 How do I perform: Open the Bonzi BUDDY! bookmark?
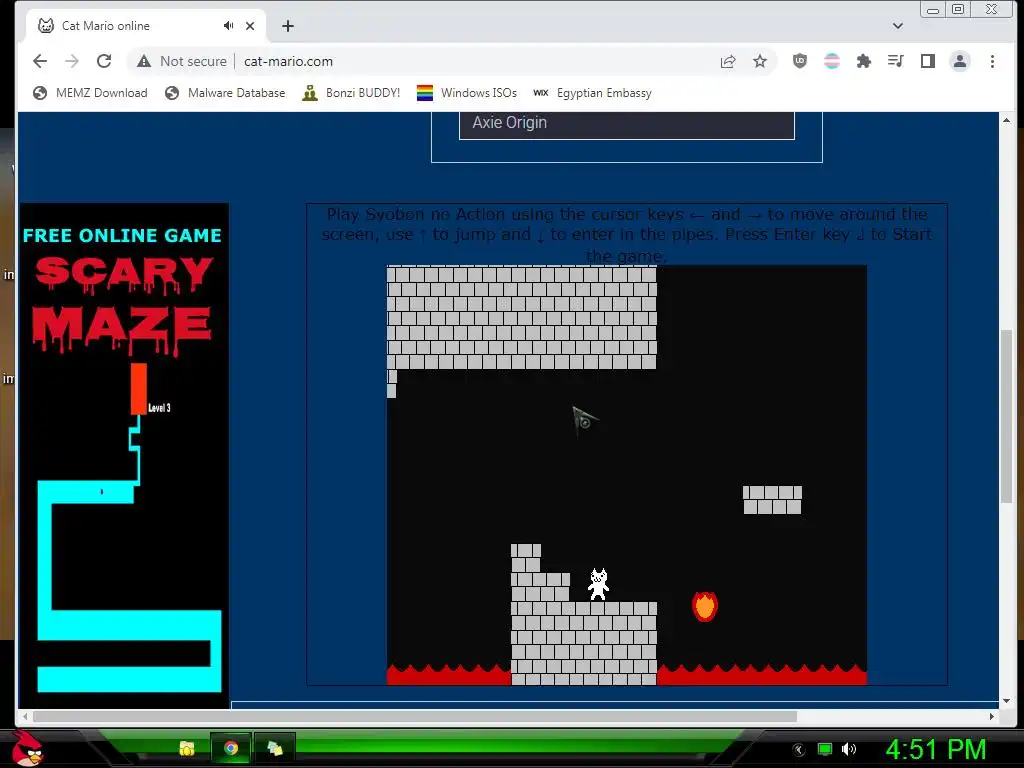click(351, 93)
